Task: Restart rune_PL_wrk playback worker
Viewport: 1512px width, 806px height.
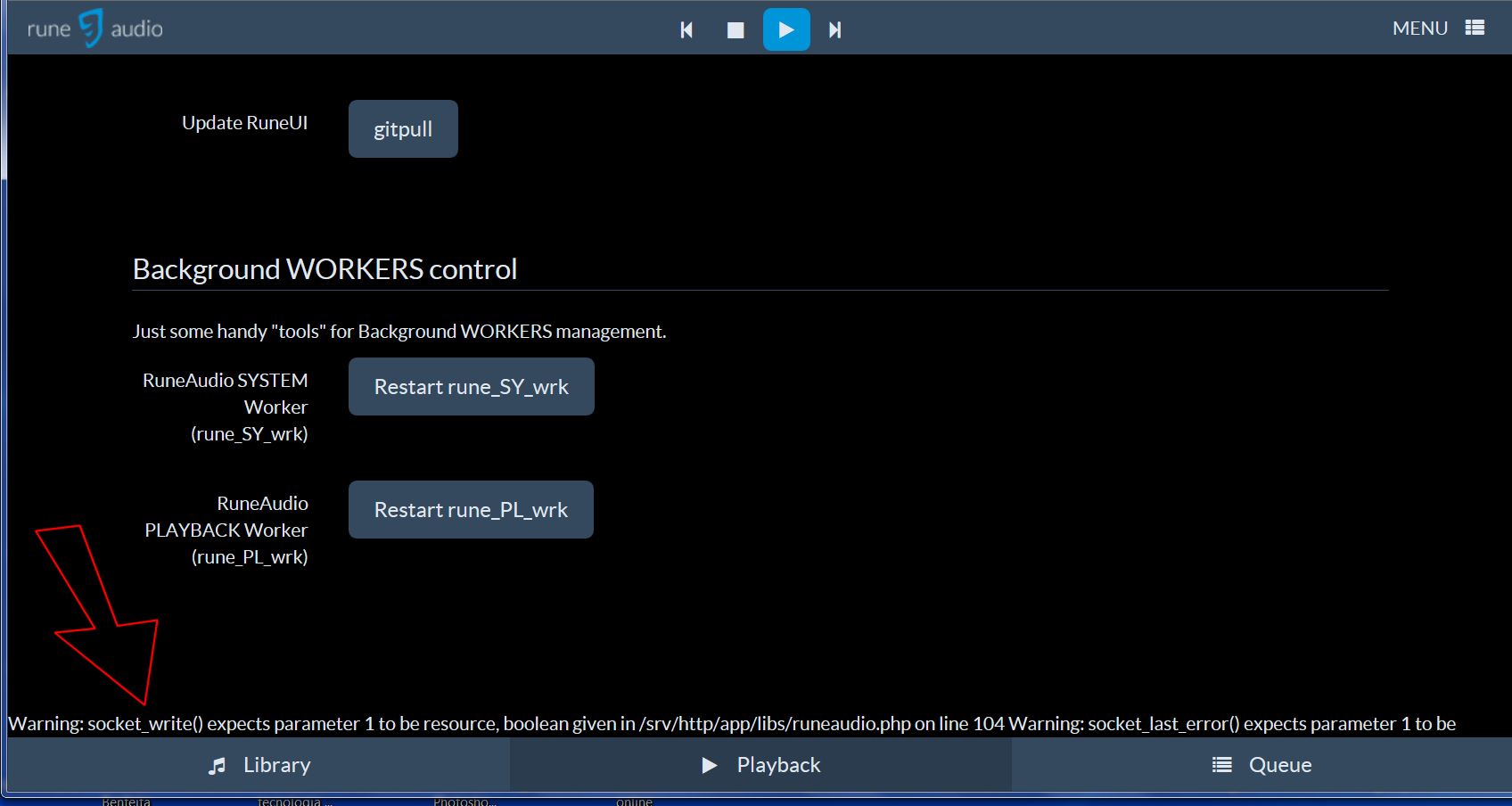Action: coord(471,509)
